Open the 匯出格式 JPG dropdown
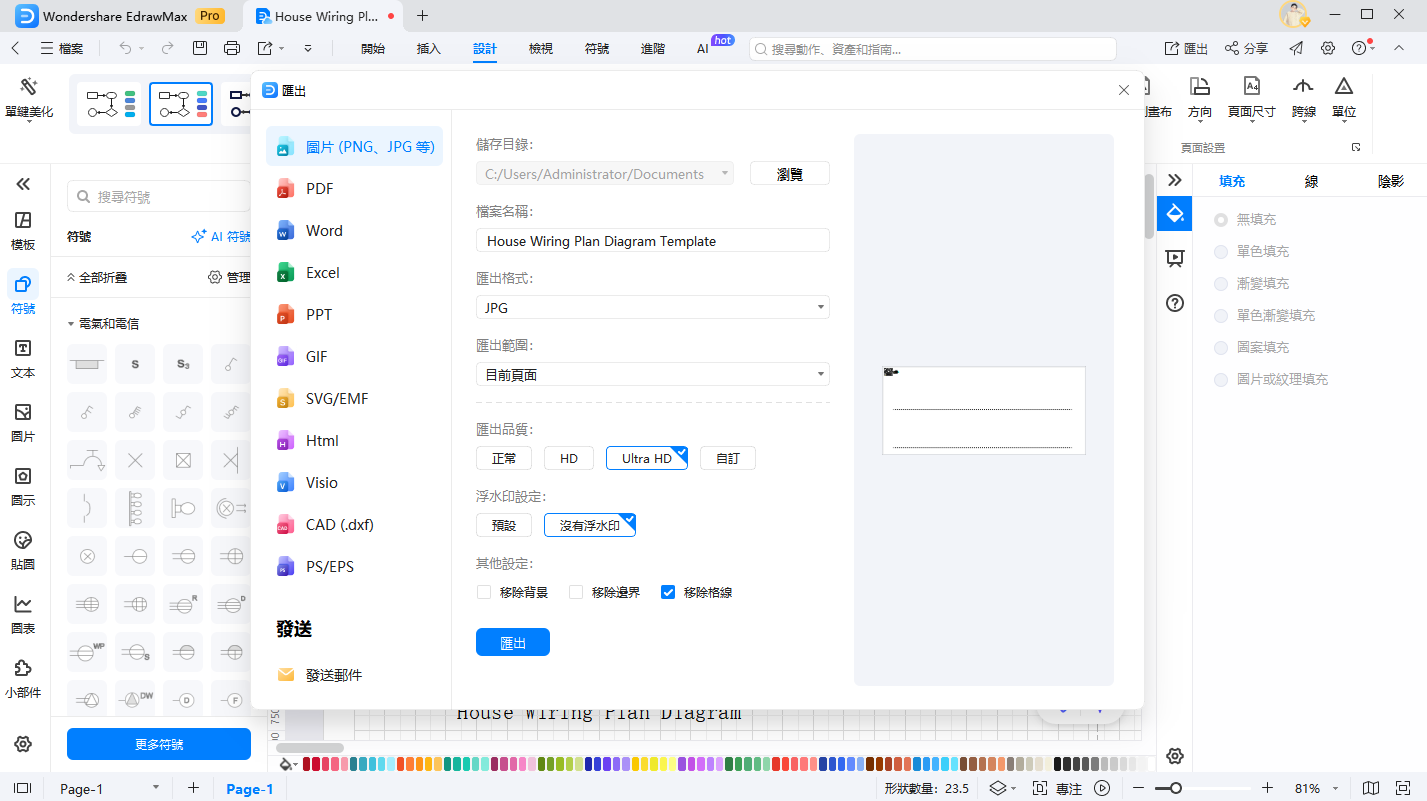 [x=652, y=308]
